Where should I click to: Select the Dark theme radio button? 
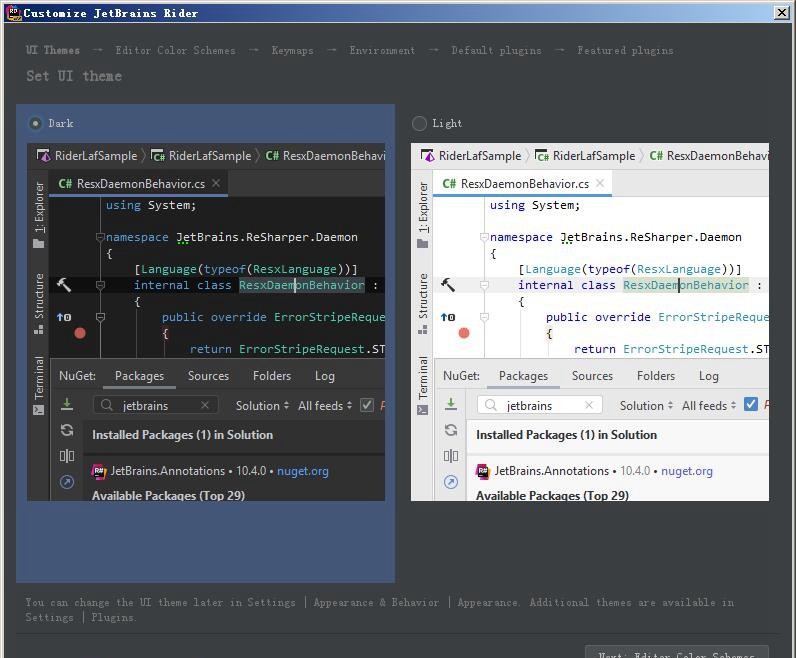[35, 123]
